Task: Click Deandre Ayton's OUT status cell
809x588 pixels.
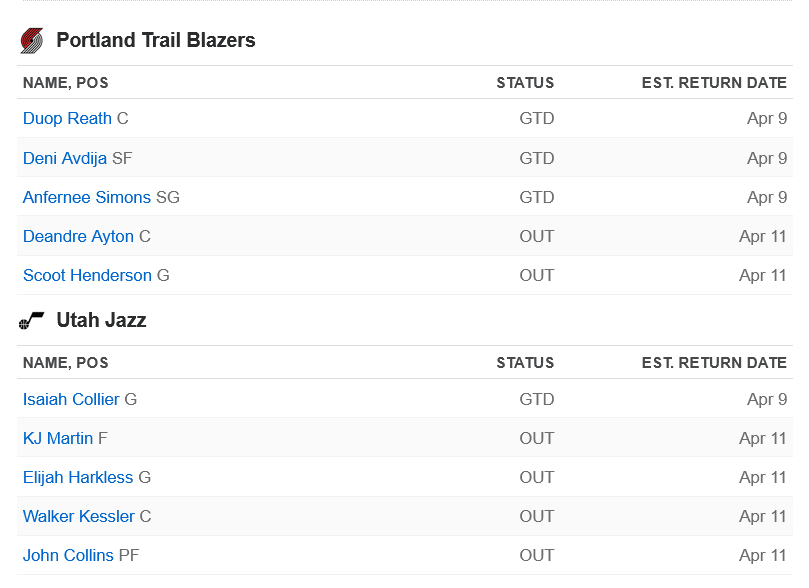Action: tap(537, 237)
